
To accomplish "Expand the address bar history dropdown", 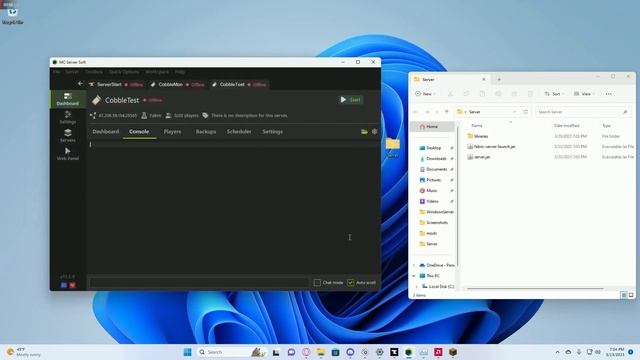I will pos(514,112).
